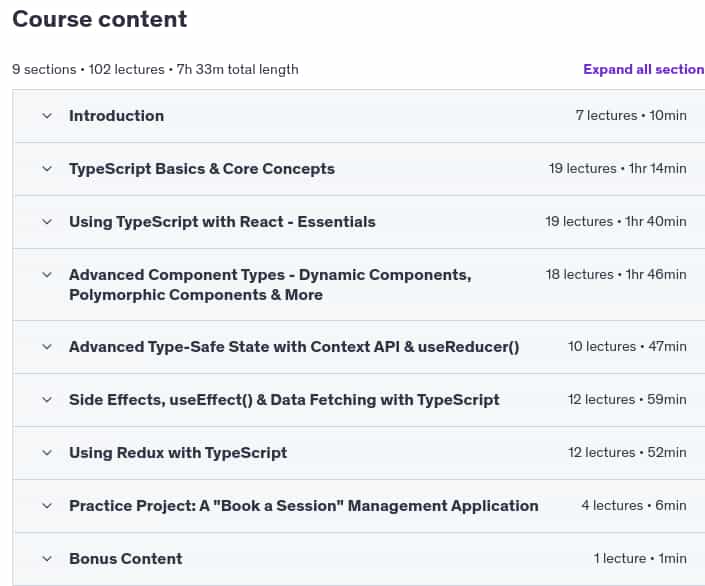The height and width of the screenshot is (586, 705).
Task: Expand the Practice Project section chevron
Action: pos(47,506)
